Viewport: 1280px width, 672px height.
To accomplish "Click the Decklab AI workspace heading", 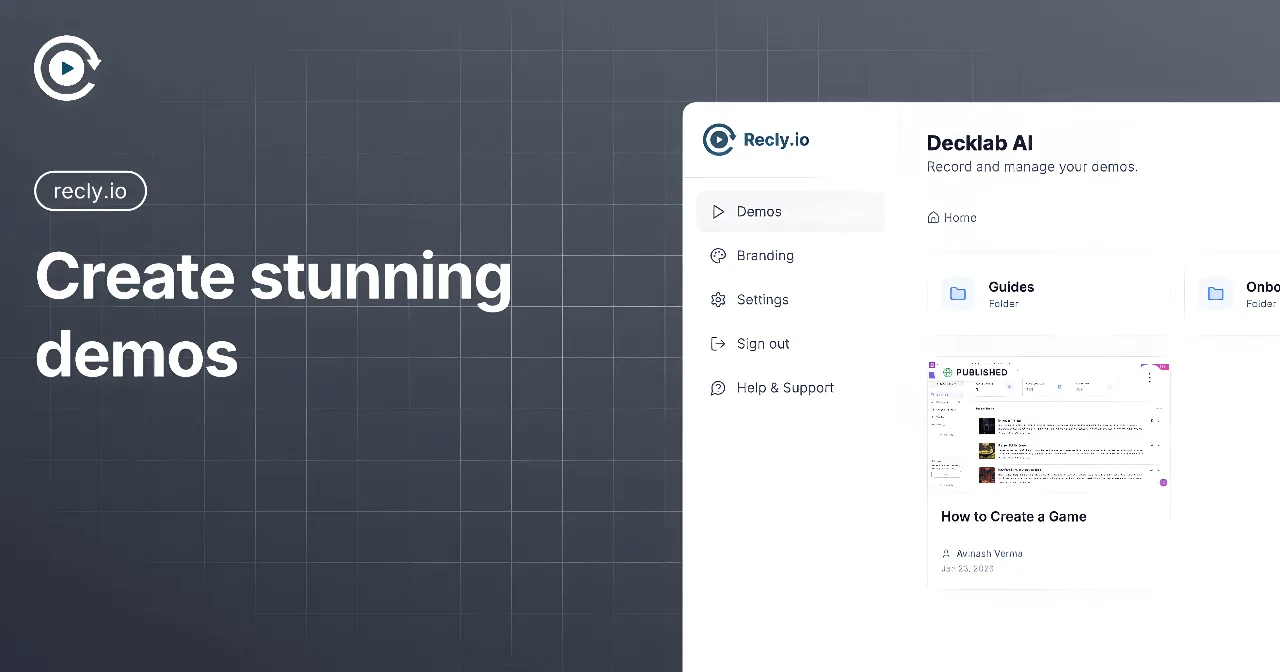I will [x=980, y=143].
